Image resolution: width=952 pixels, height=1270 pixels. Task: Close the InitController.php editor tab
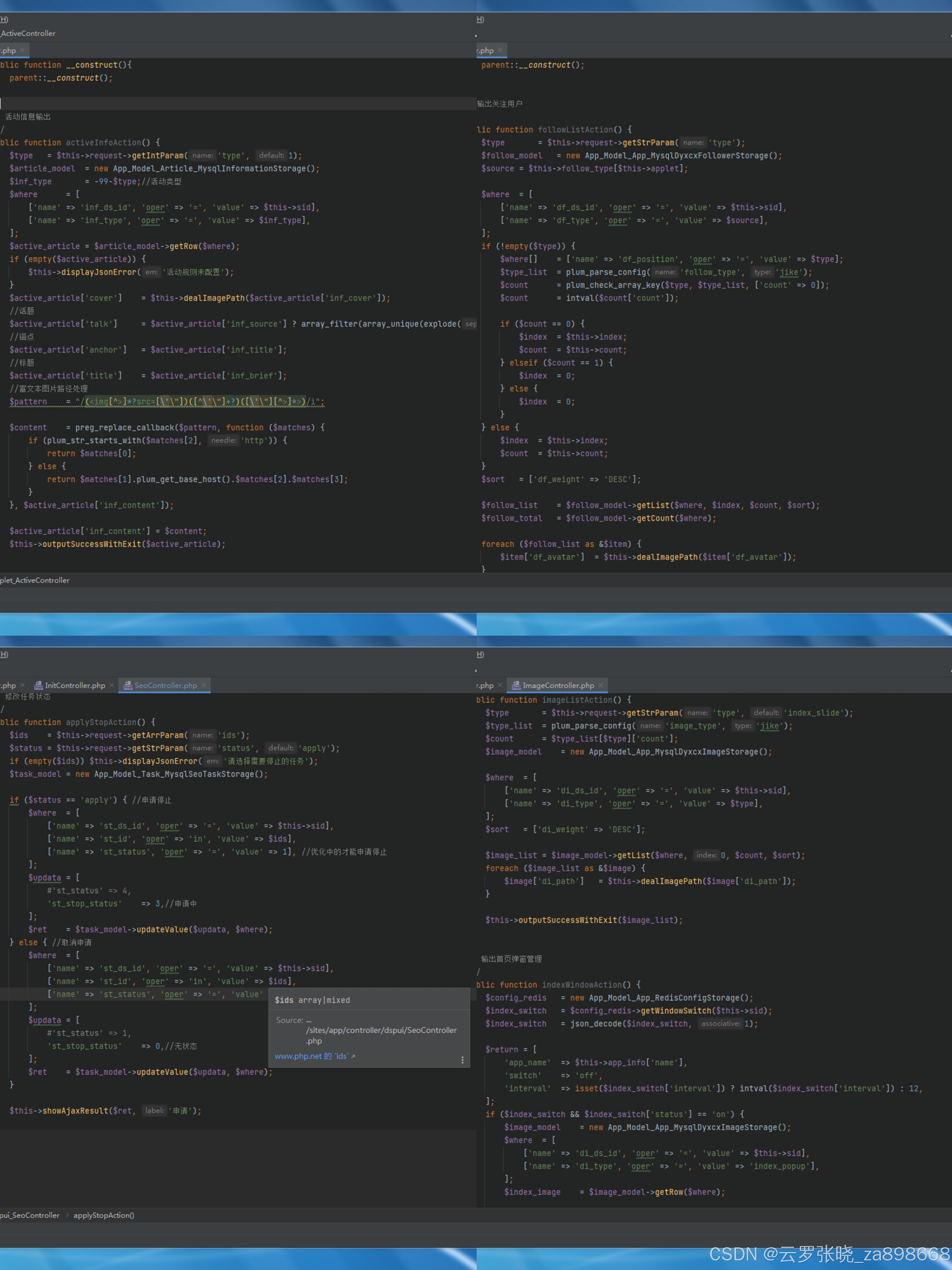click(x=112, y=685)
